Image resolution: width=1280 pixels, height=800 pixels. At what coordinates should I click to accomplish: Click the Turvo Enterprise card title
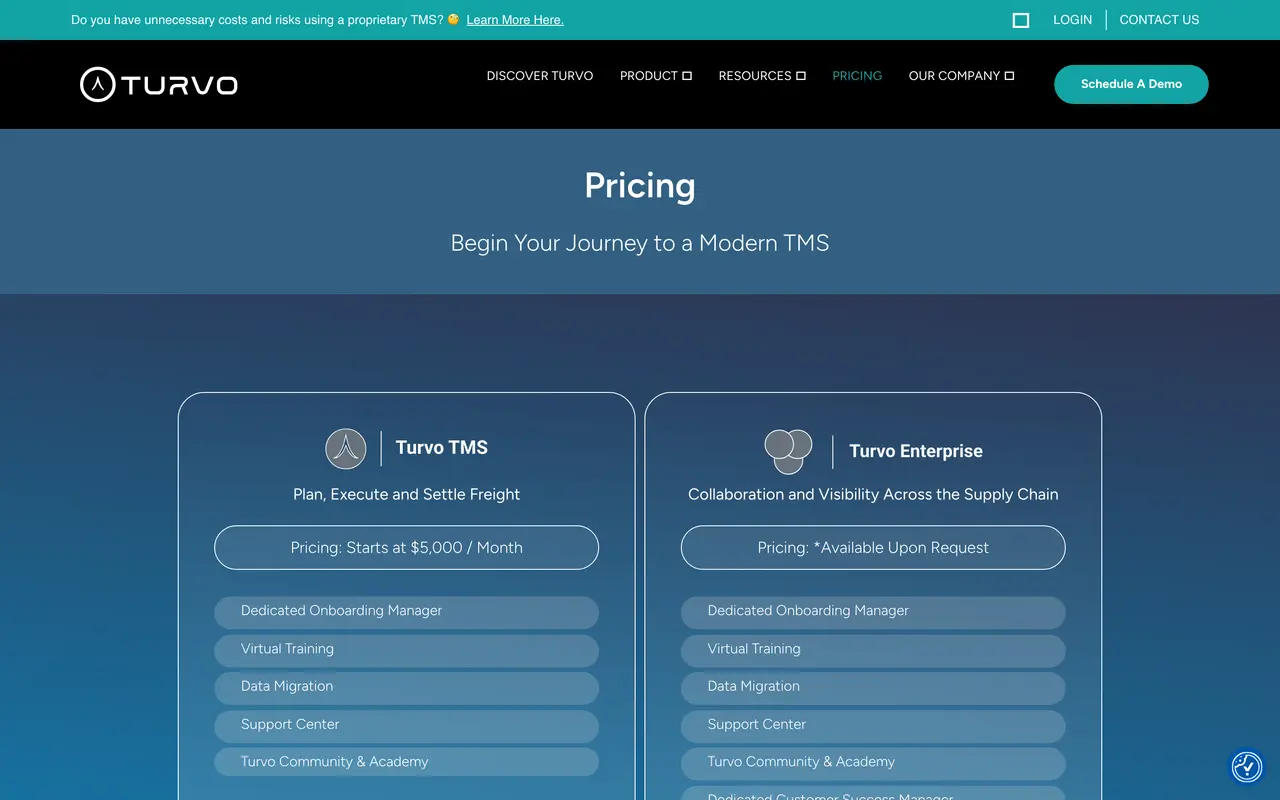tap(916, 451)
